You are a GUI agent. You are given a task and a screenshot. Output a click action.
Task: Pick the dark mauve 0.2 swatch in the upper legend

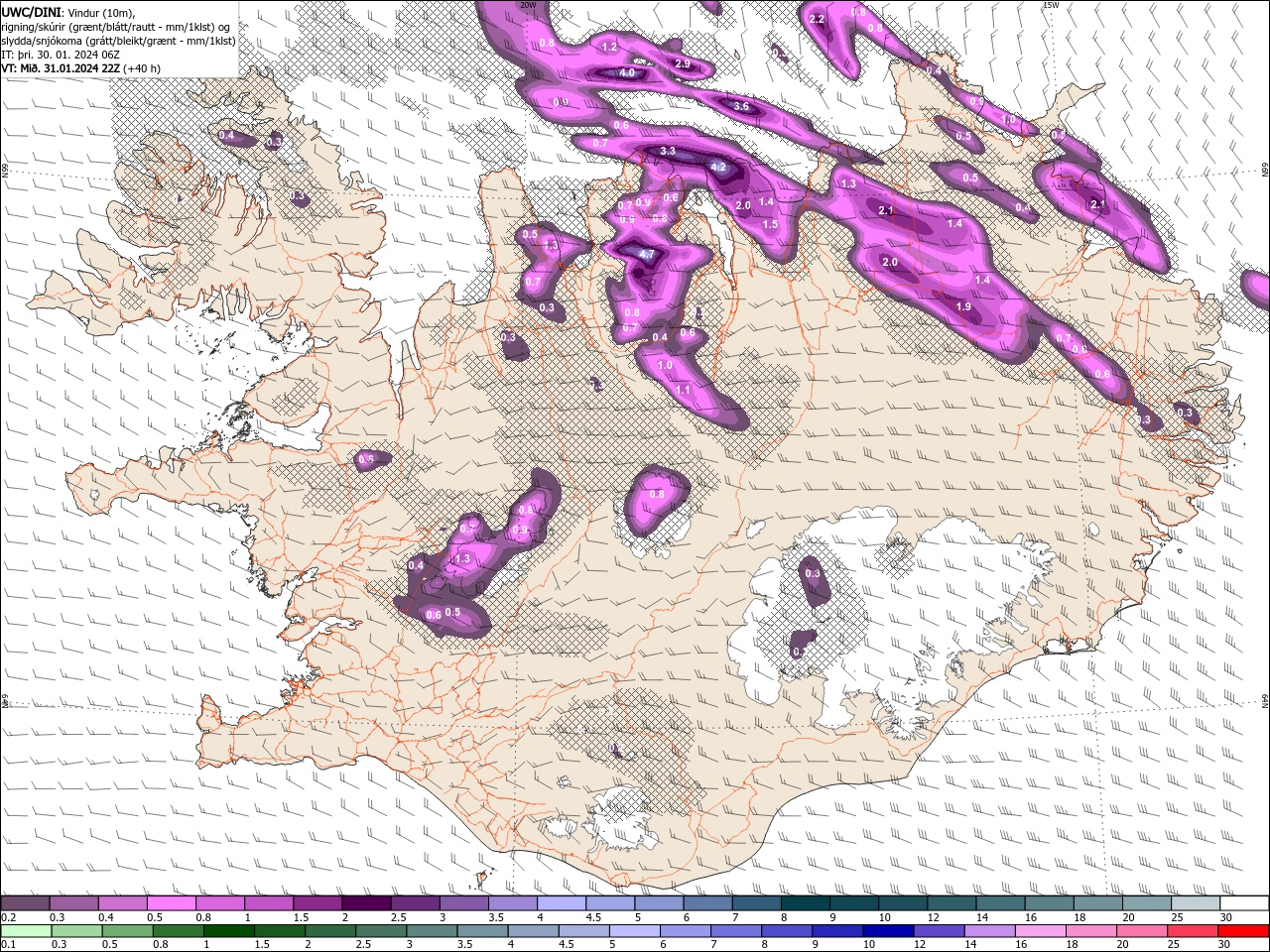click(25, 903)
